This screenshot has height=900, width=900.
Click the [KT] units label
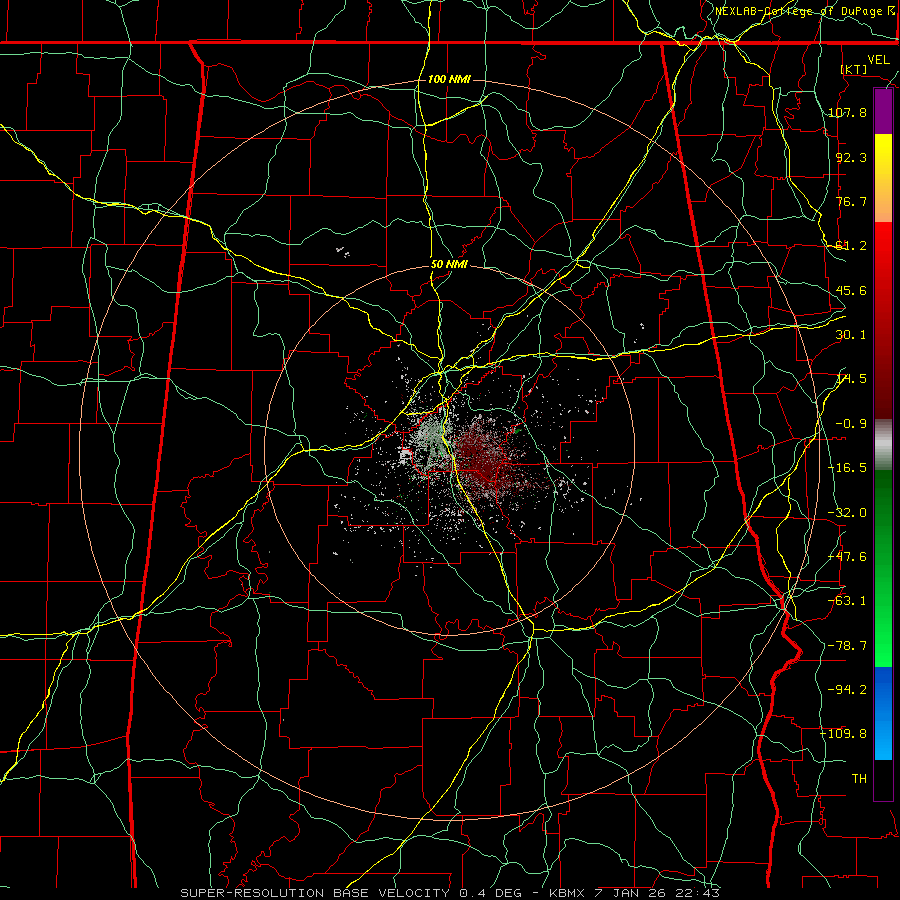tap(854, 69)
